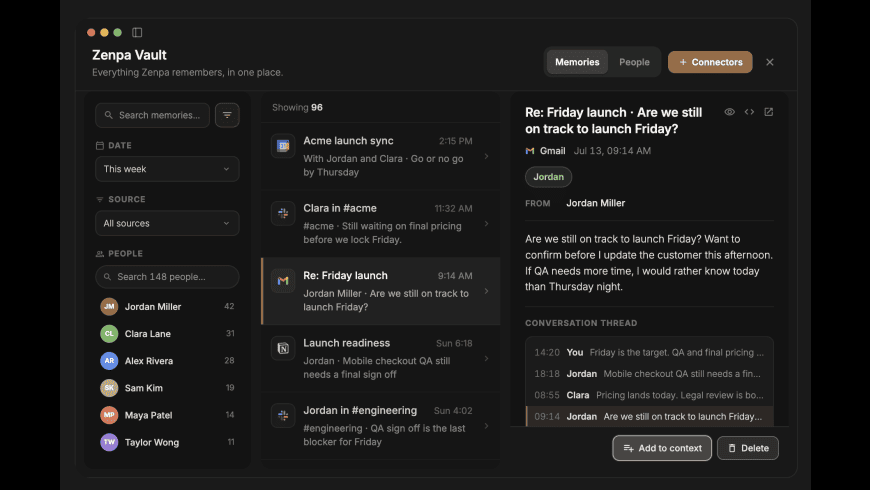Expand the Jordan in #engineering chevron
870x490 pixels.
pyautogui.click(x=487, y=426)
